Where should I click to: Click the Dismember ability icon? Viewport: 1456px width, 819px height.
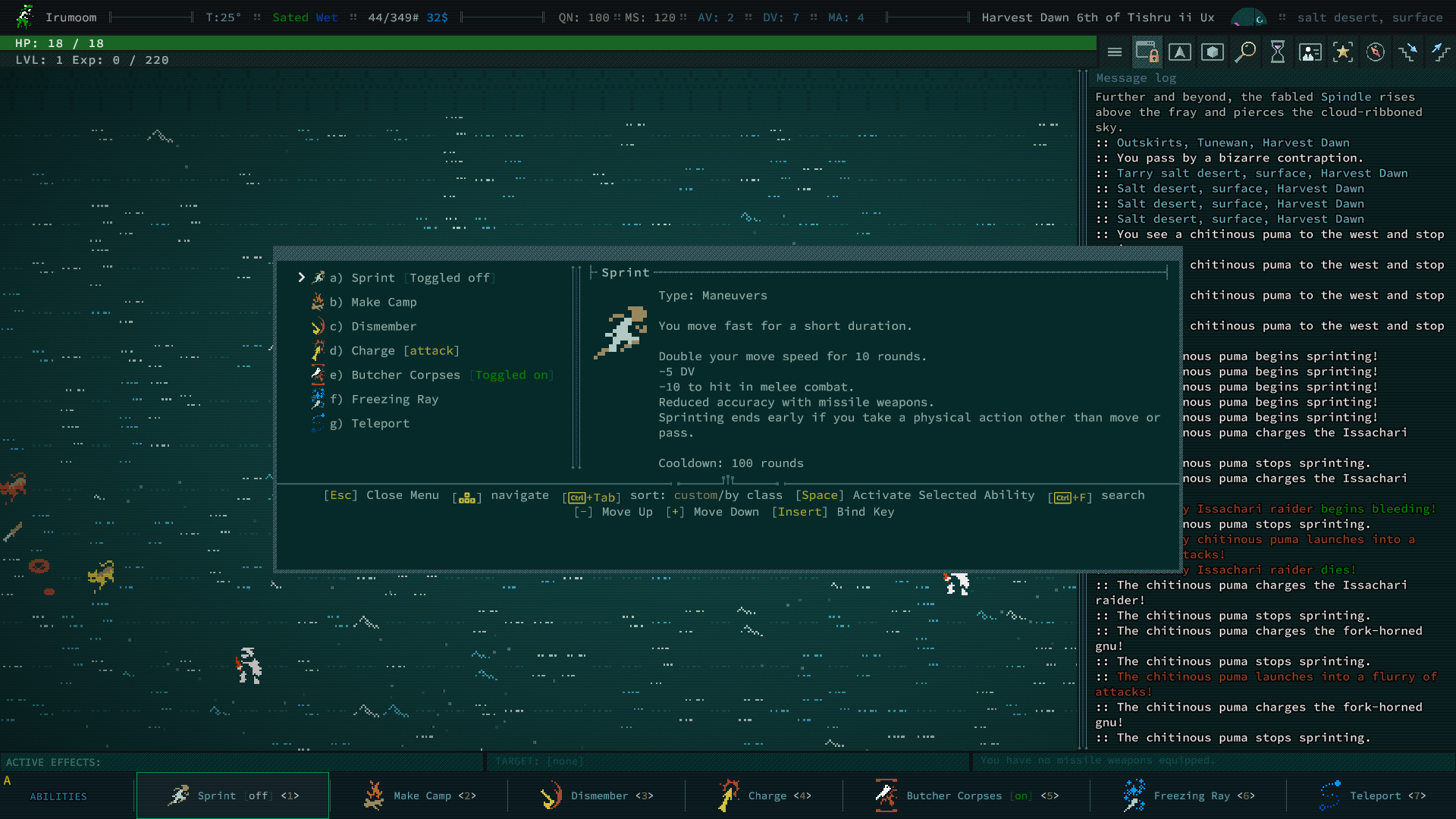pyautogui.click(x=318, y=326)
